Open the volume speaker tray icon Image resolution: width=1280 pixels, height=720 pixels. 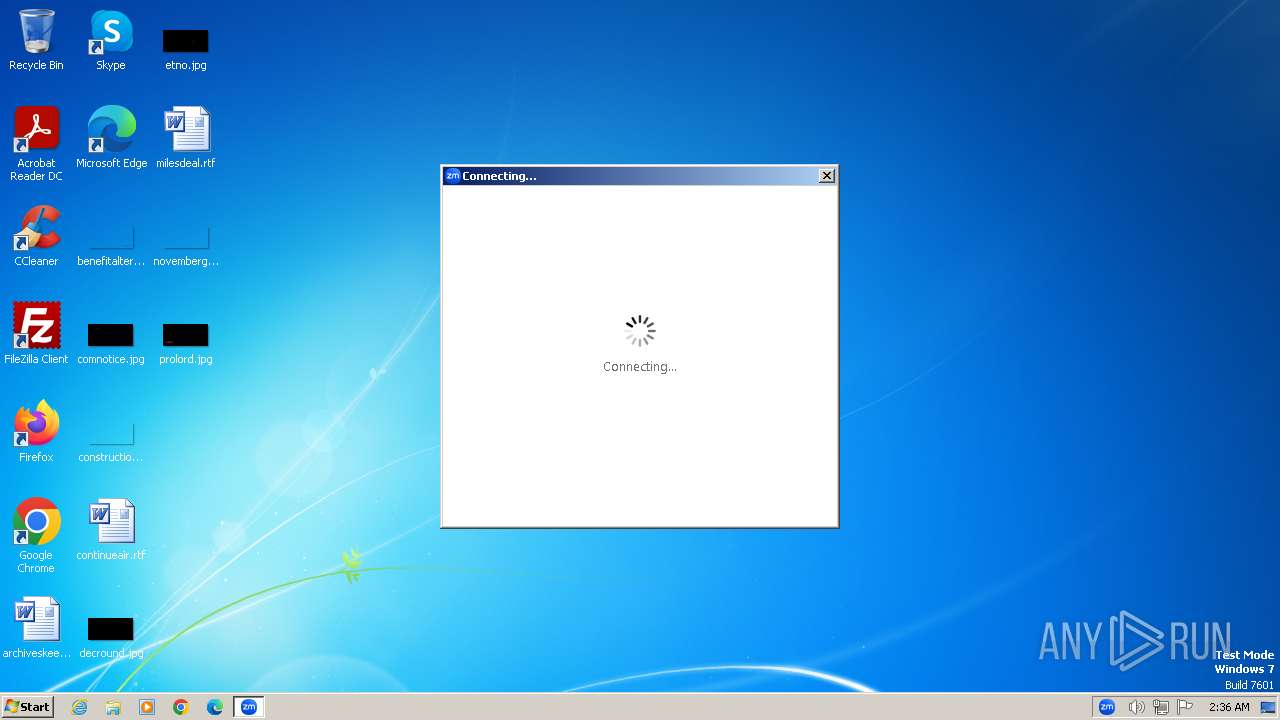click(1136, 707)
